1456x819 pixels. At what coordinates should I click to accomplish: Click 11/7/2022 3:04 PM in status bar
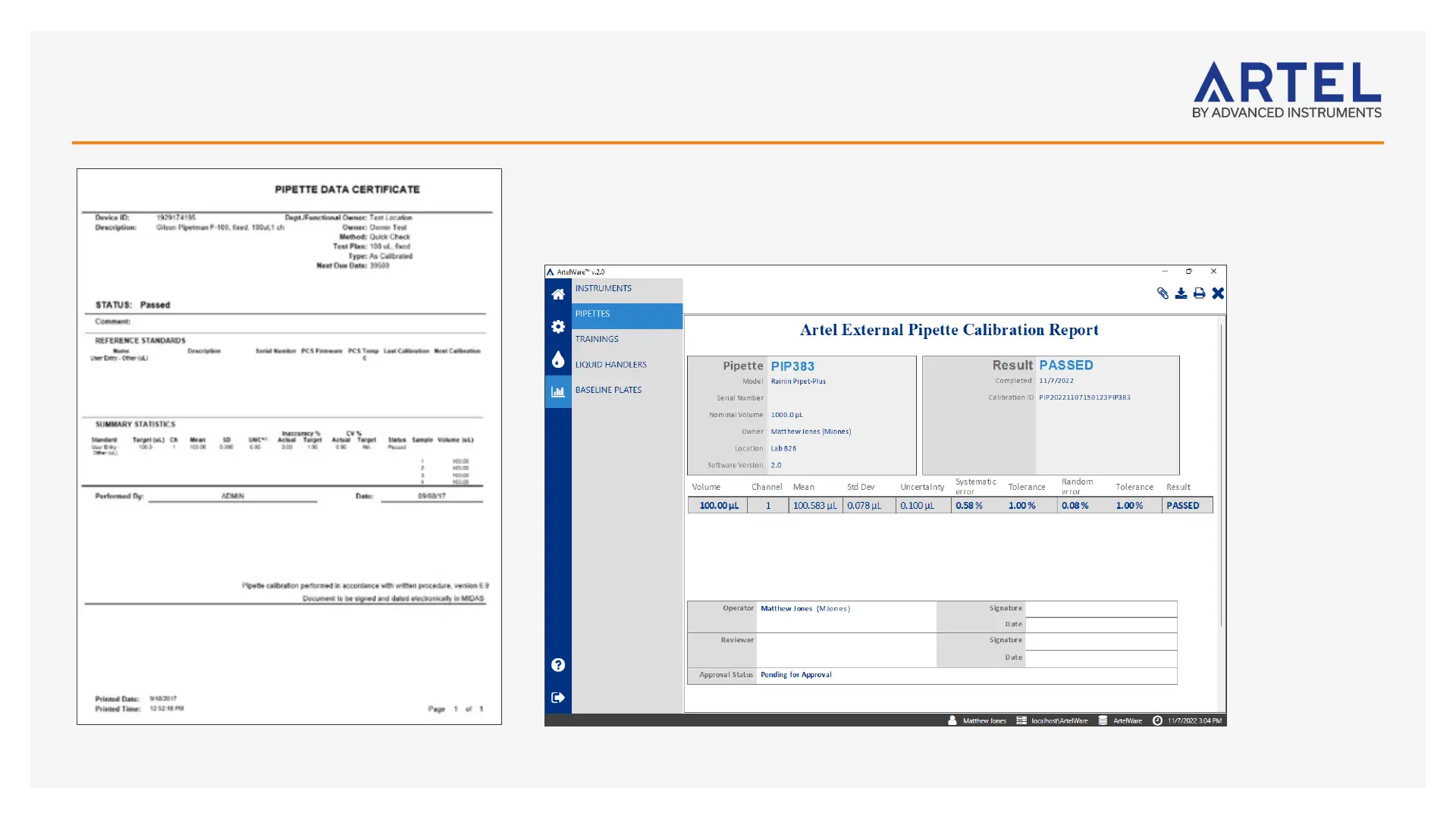(1194, 721)
